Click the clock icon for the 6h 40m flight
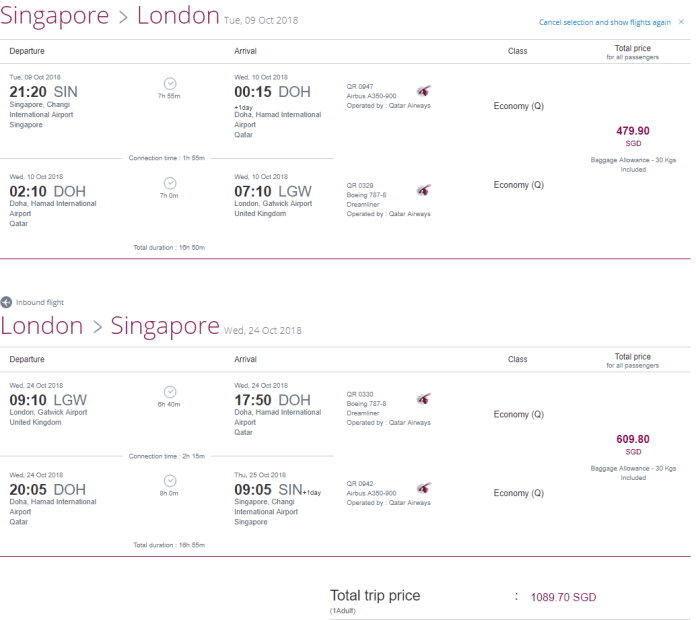Viewport: 696px width, 620px height. pos(170,392)
